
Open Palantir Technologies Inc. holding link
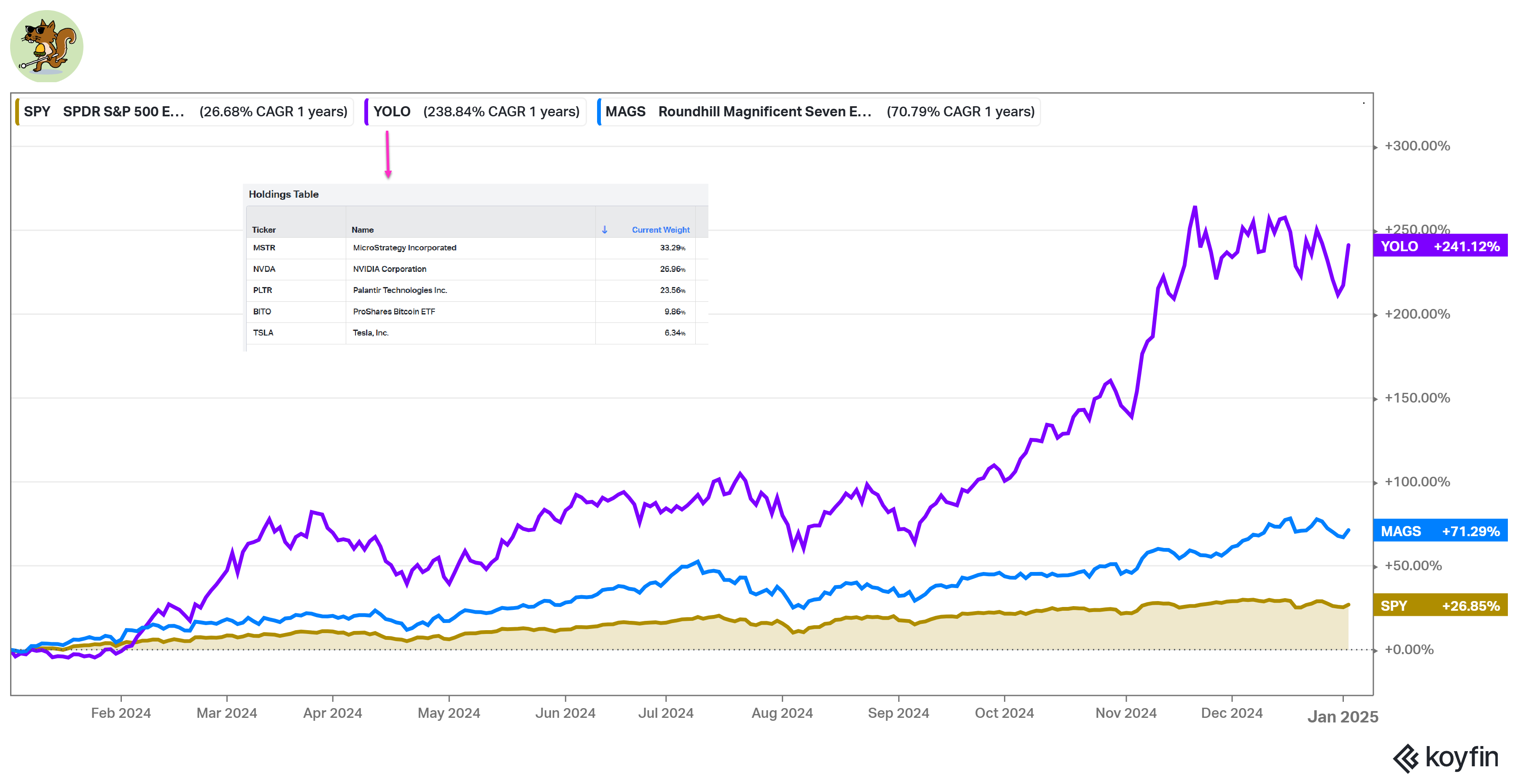400,290
